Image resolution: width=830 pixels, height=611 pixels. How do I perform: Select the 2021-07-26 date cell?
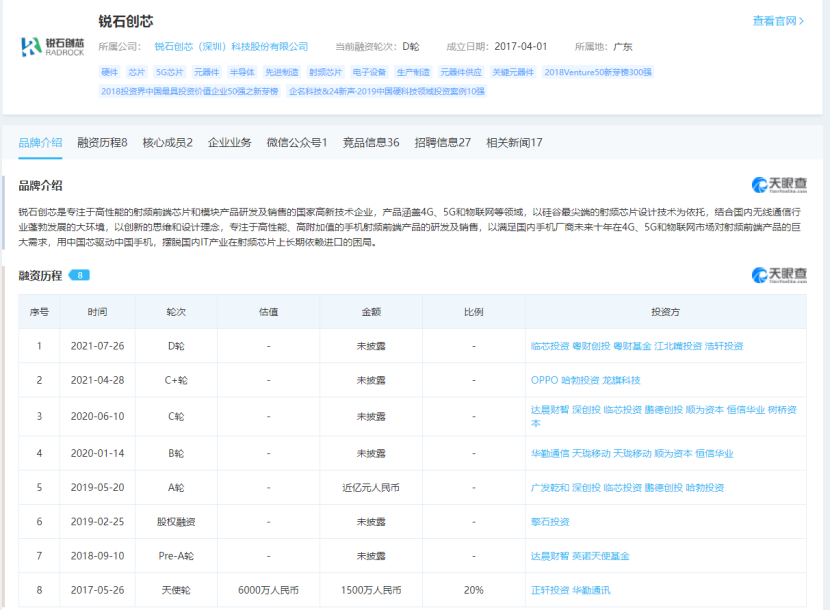[x=97, y=346]
